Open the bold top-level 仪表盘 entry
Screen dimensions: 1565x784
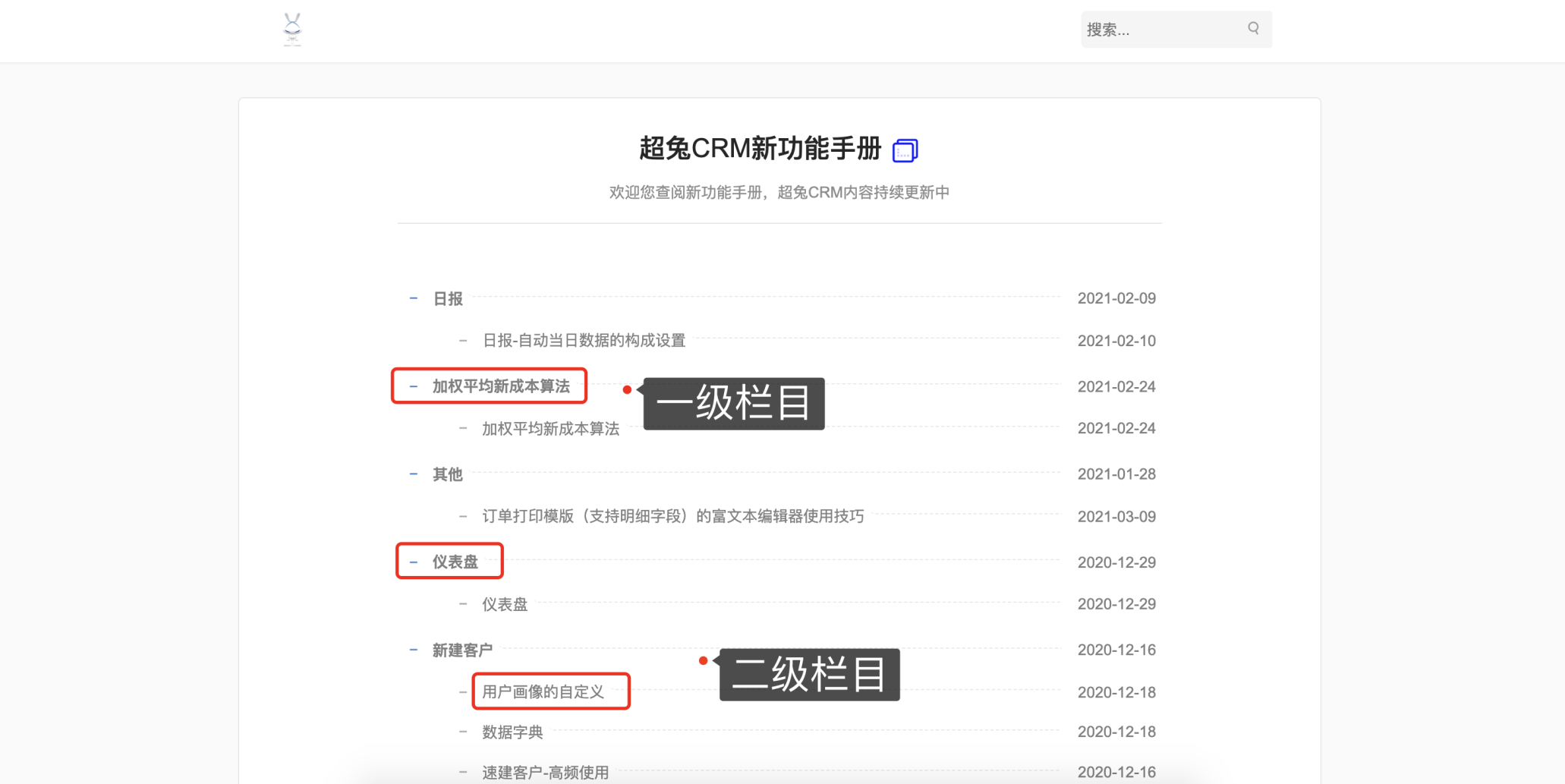pyautogui.click(x=455, y=562)
